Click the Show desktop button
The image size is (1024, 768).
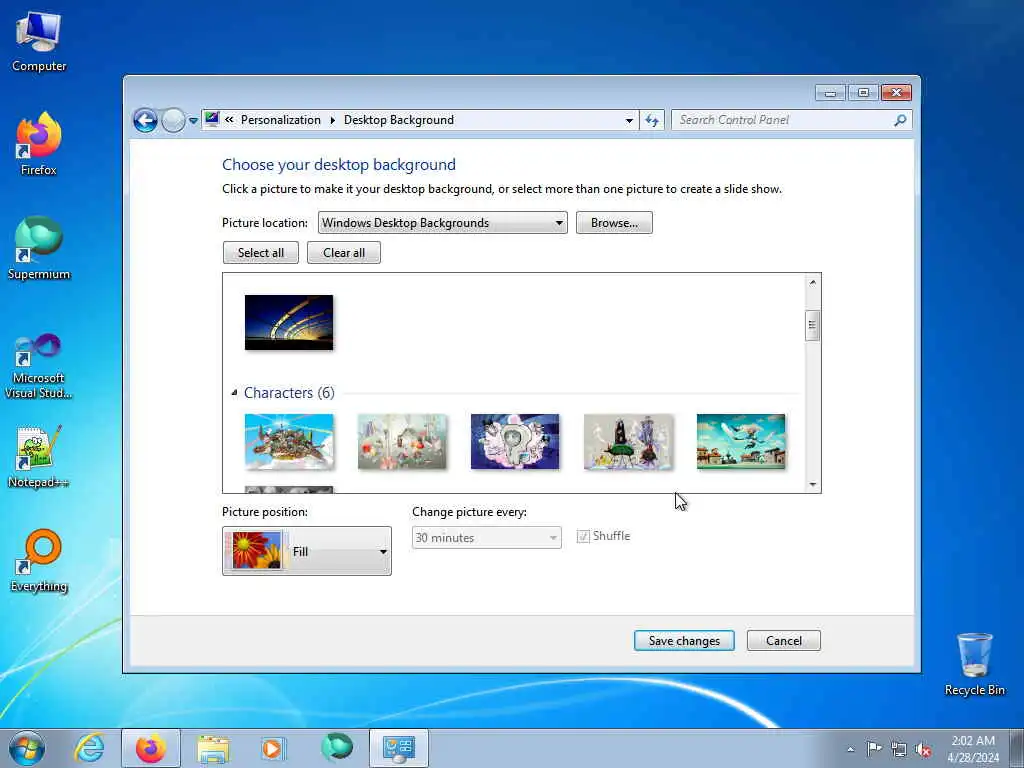pyautogui.click(x=1017, y=748)
